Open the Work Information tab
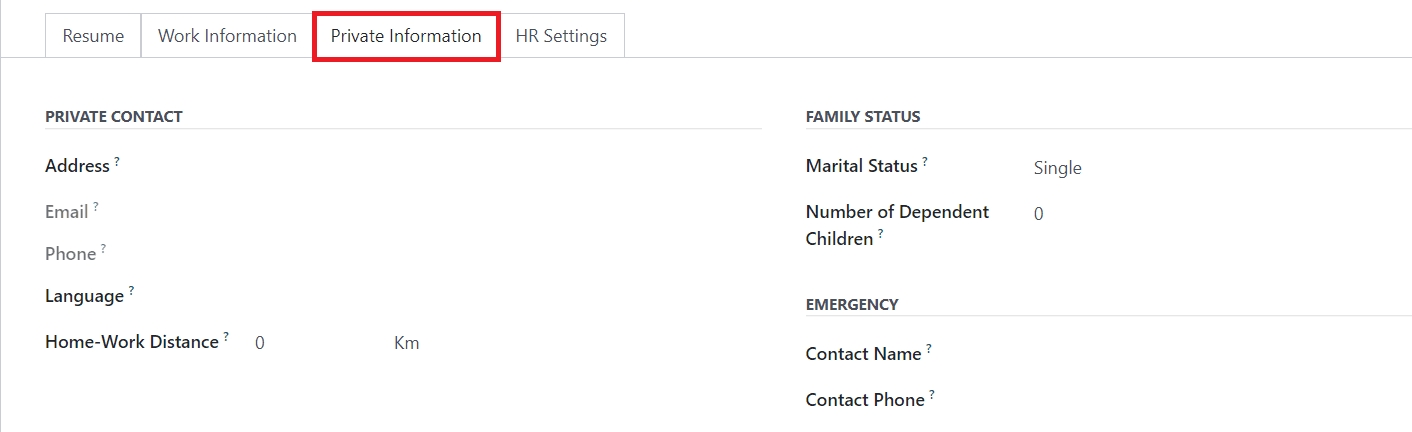This screenshot has width=1412, height=432. (227, 36)
